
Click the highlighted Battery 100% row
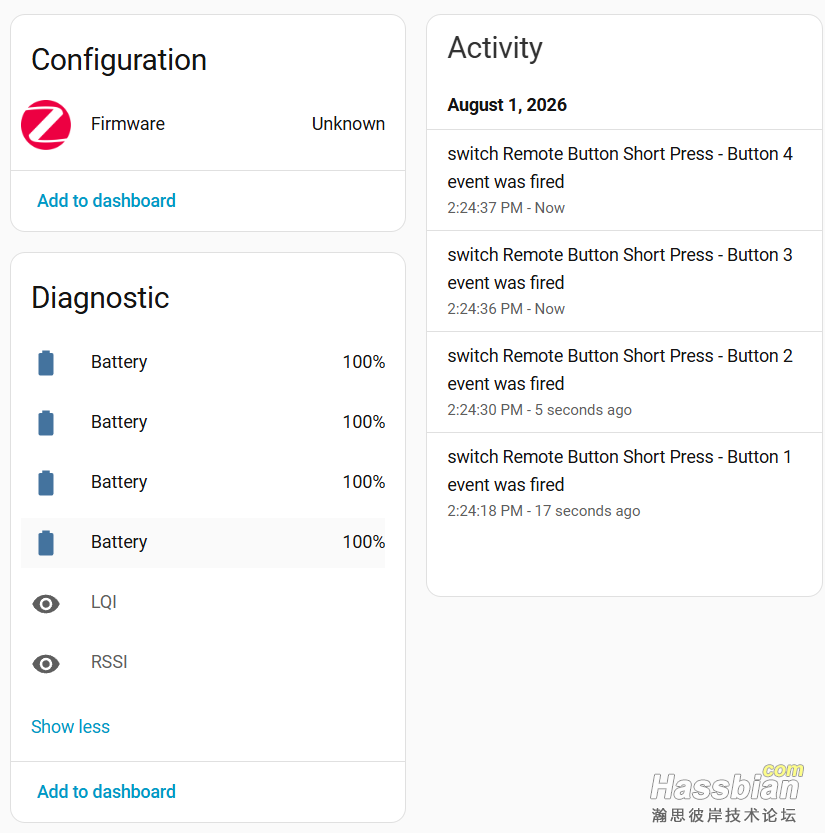click(203, 542)
